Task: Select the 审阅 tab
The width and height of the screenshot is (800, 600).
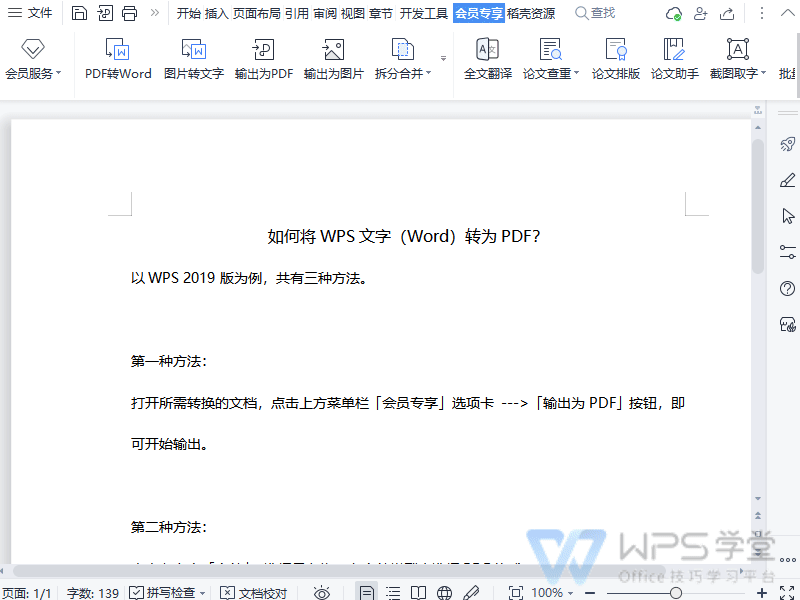Action: (324, 13)
